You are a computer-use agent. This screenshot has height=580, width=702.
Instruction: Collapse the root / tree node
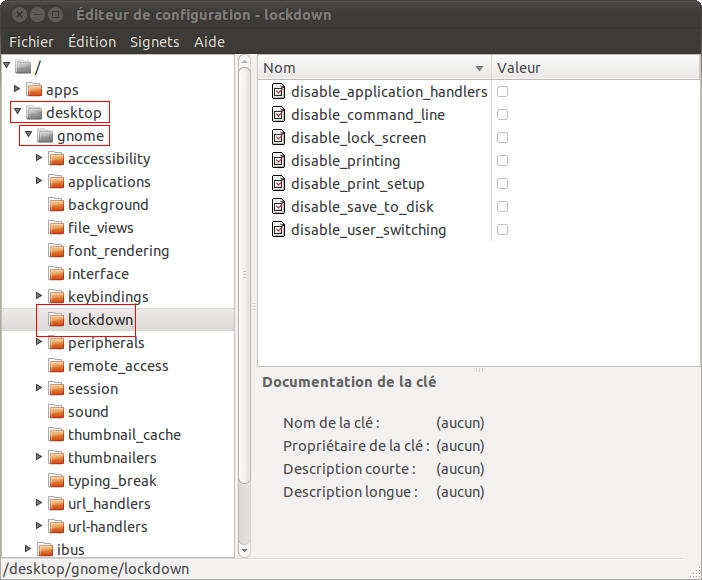click(x=6, y=66)
